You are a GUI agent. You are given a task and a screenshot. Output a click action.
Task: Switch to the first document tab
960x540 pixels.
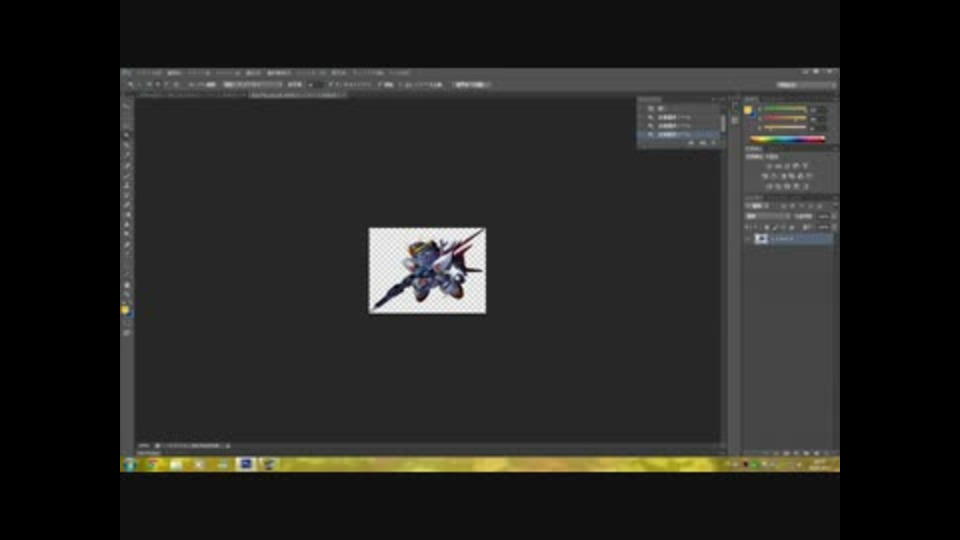tap(190, 95)
